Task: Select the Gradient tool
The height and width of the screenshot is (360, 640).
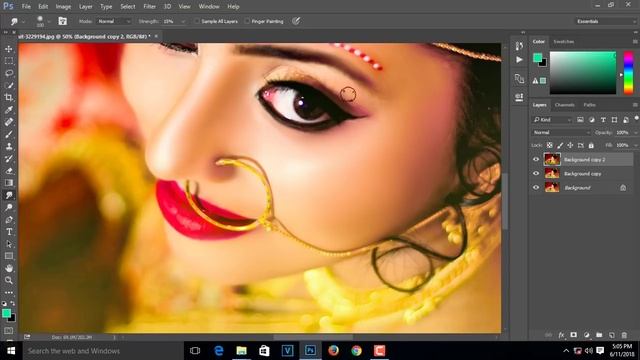Action: [x=9, y=183]
